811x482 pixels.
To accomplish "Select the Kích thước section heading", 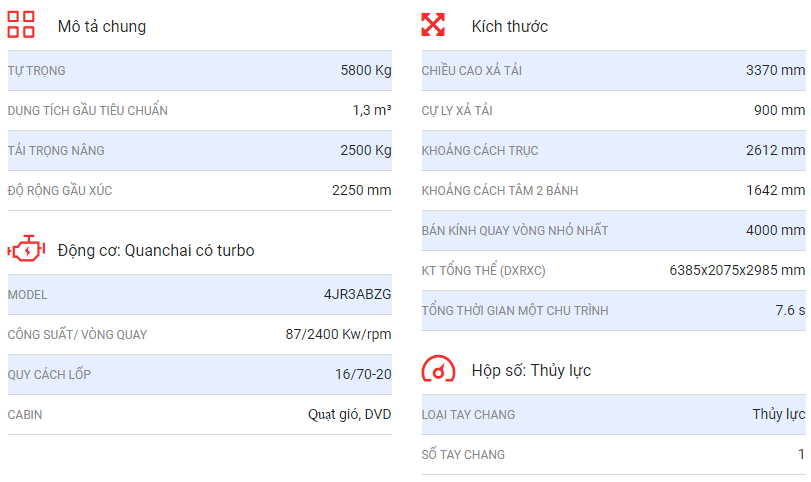I will tap(509, 26).
